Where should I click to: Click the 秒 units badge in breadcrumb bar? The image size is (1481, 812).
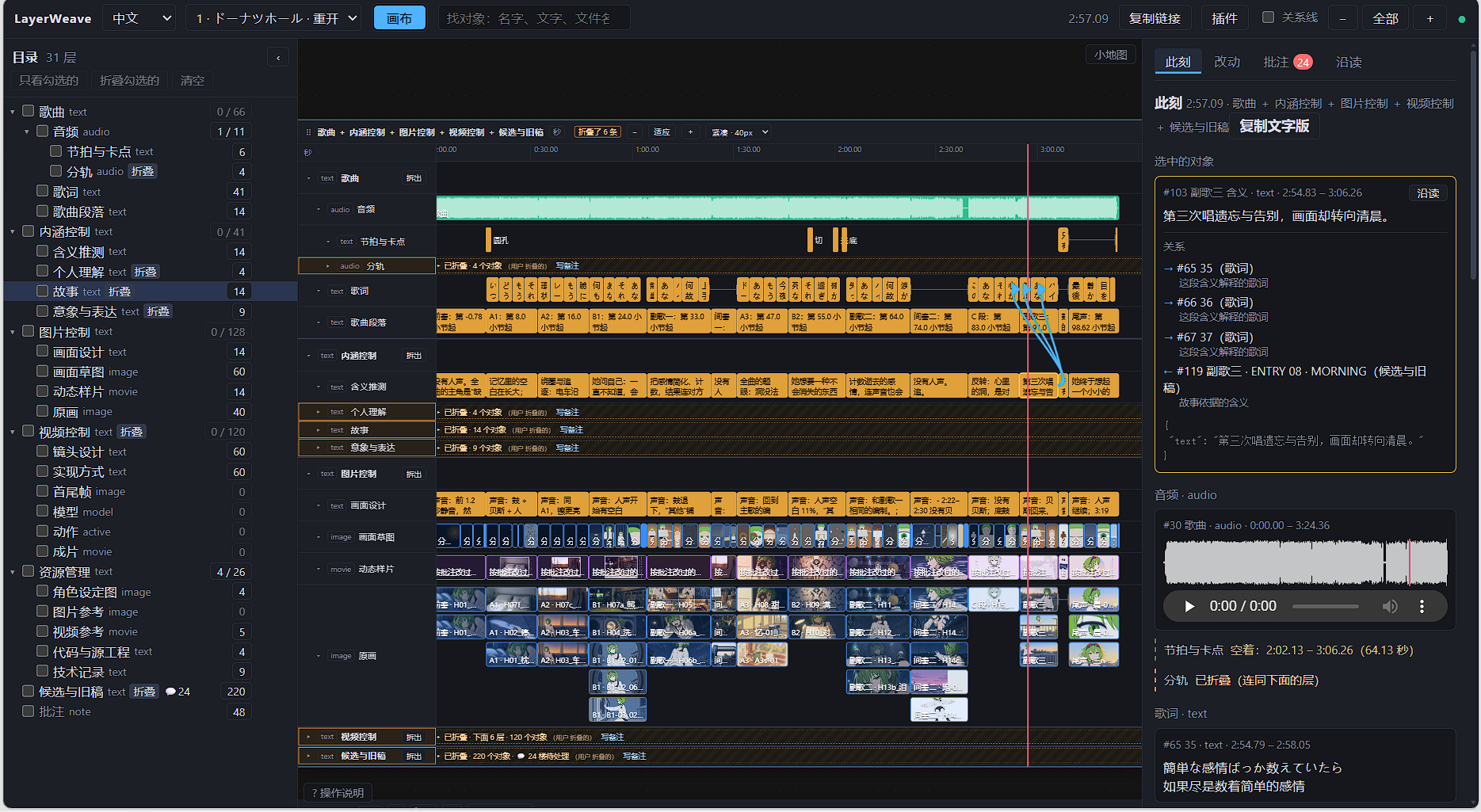(x=557, y=132)
